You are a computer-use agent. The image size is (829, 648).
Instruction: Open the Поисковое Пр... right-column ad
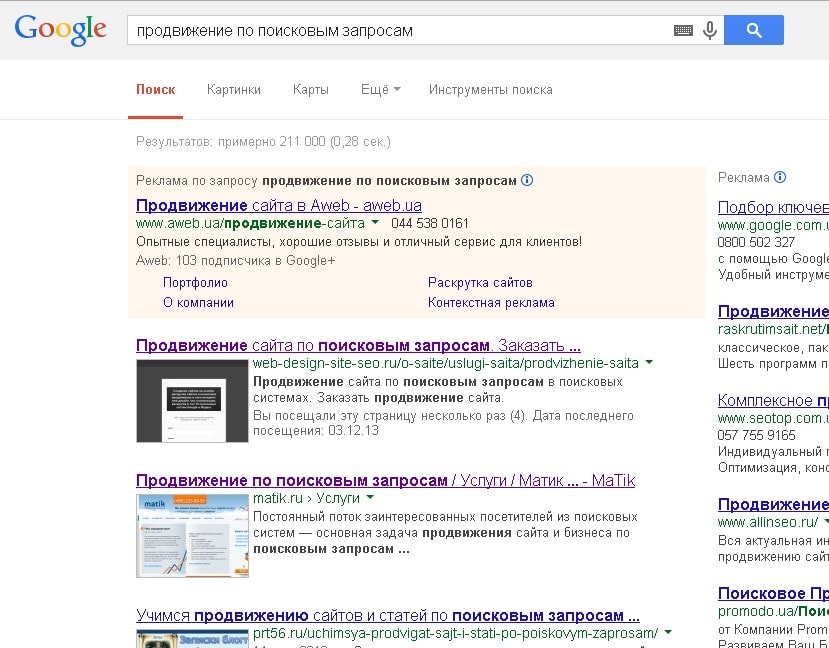pyautogui.click(x=773, y=594)
